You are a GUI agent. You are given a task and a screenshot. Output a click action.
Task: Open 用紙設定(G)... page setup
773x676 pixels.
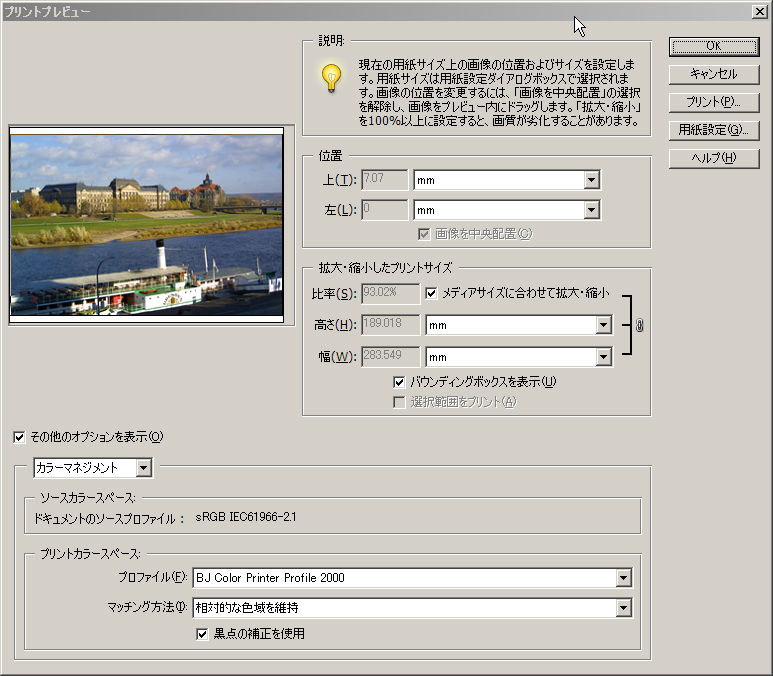pos(714,130)
